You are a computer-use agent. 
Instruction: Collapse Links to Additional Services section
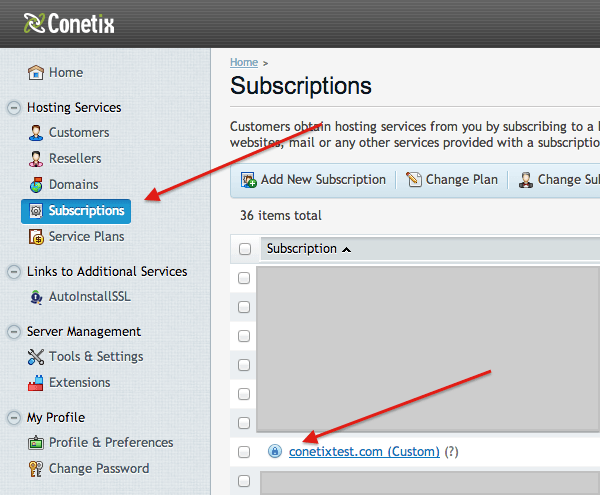coord(14,272)
